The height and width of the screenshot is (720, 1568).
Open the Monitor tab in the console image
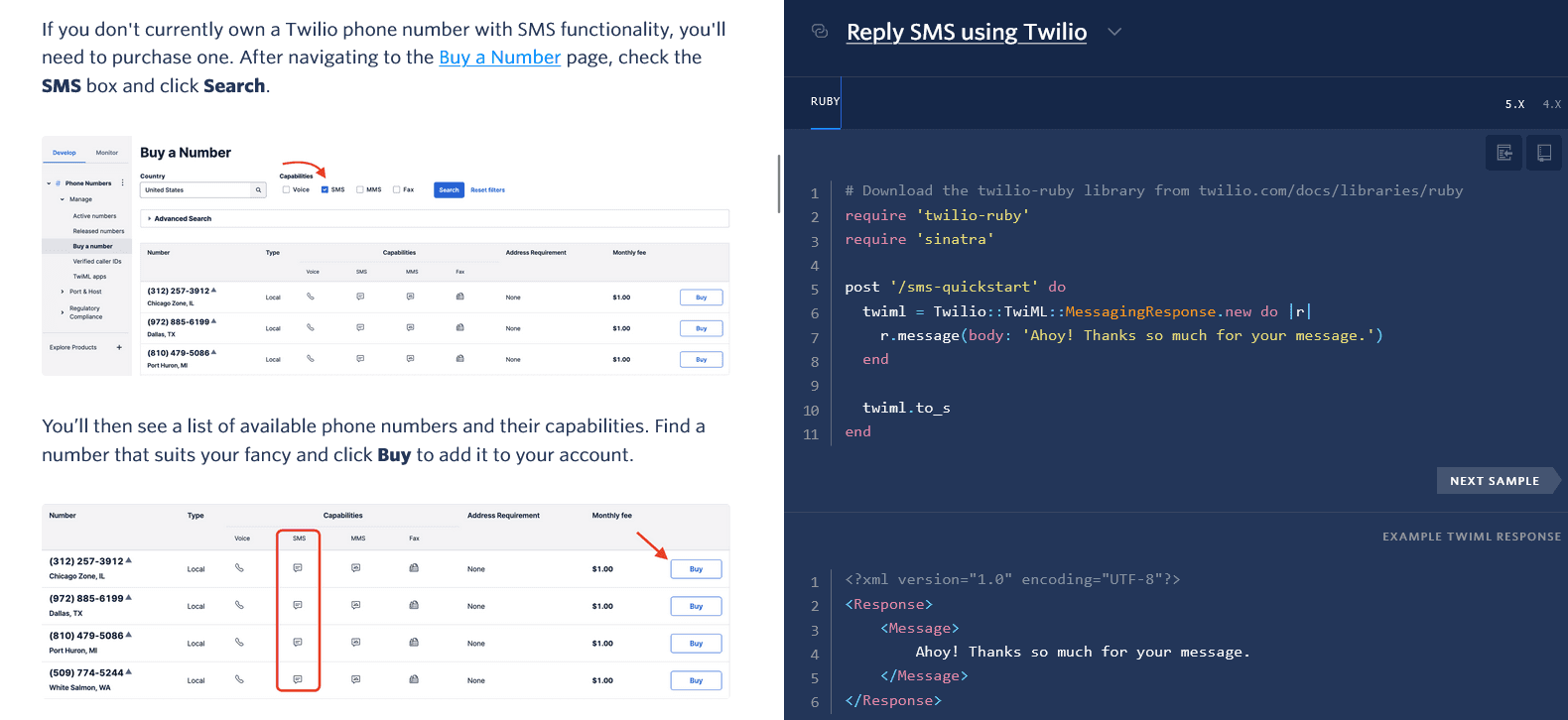[106, 153]
